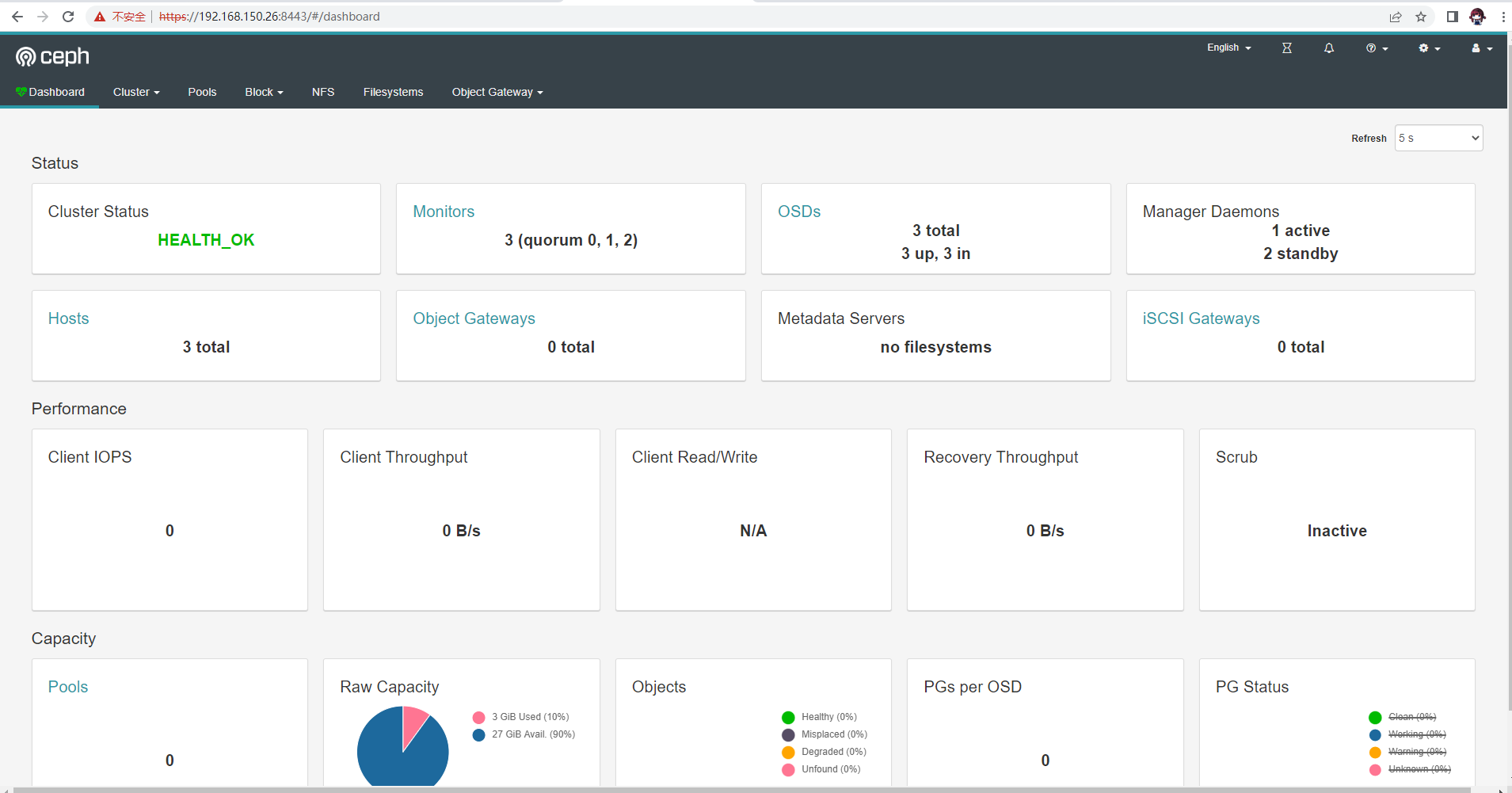Click the 'no filesystems' text

pos(935,347)
